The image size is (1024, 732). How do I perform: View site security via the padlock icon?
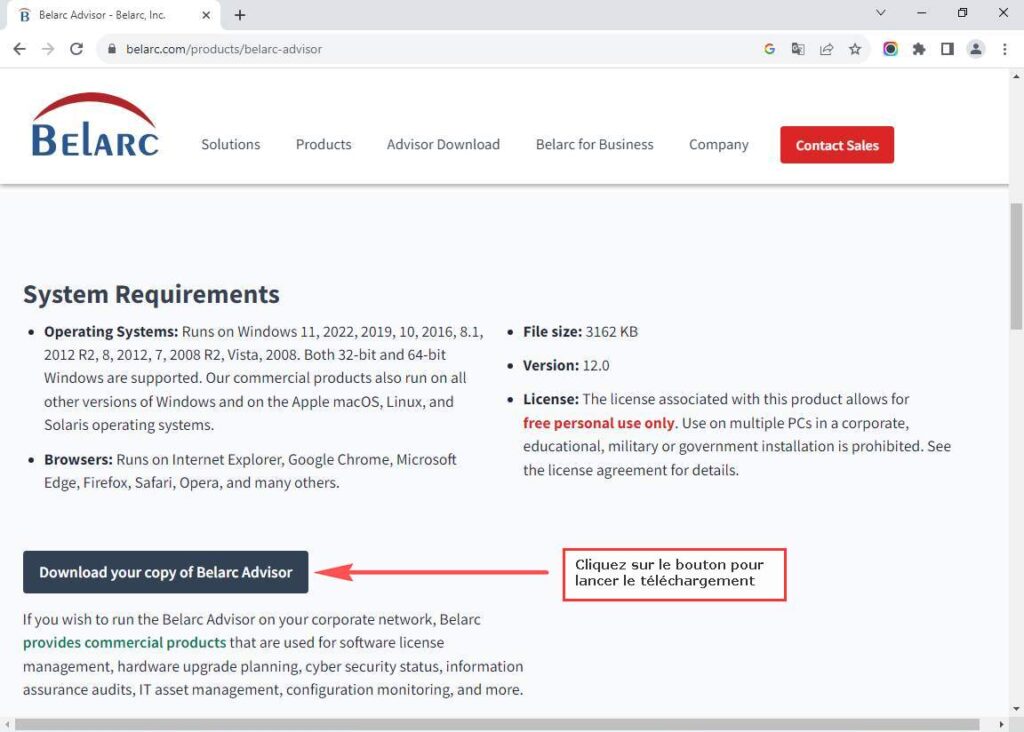click(x=114, y=48)
